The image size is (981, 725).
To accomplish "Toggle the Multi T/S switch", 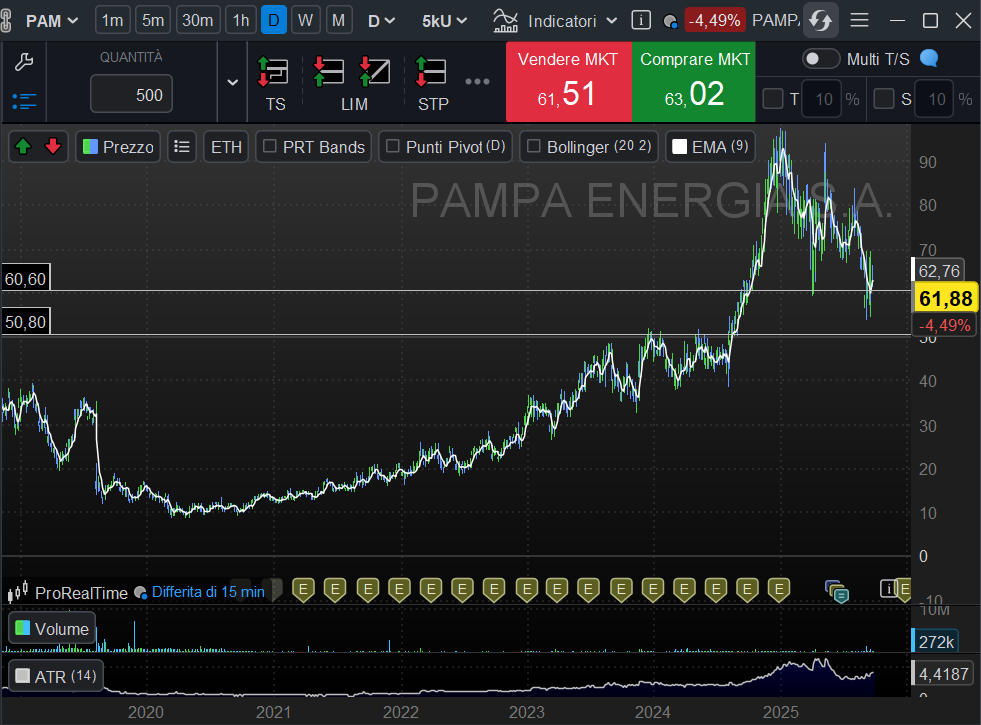I will pos(821,59).
